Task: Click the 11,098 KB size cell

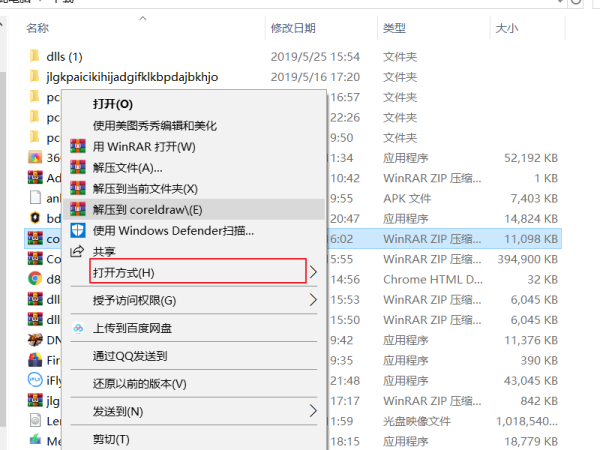Action: [531, 239]
